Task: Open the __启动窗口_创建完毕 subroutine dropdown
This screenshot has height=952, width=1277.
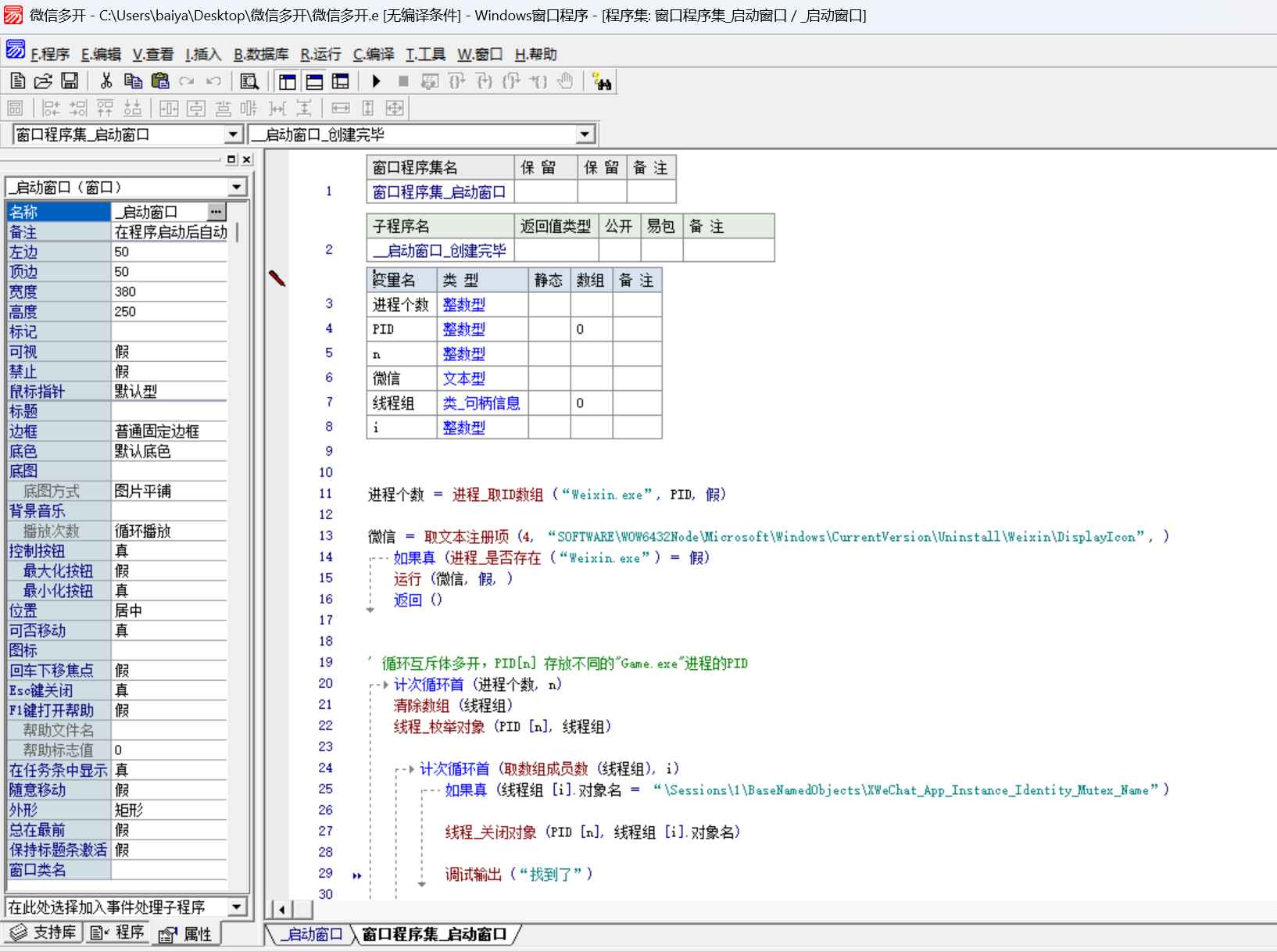Action: click(585, 134)
